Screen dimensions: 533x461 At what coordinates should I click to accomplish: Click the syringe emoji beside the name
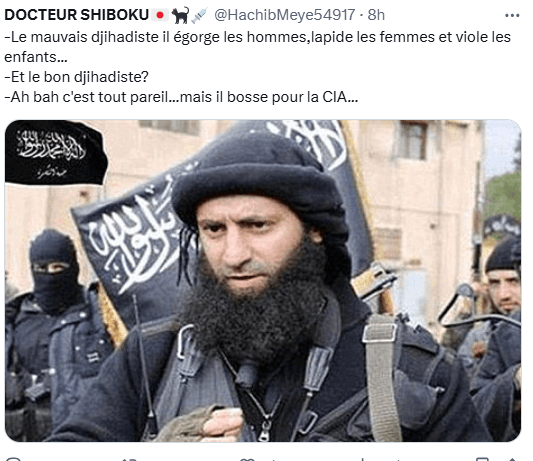point(199,16)
